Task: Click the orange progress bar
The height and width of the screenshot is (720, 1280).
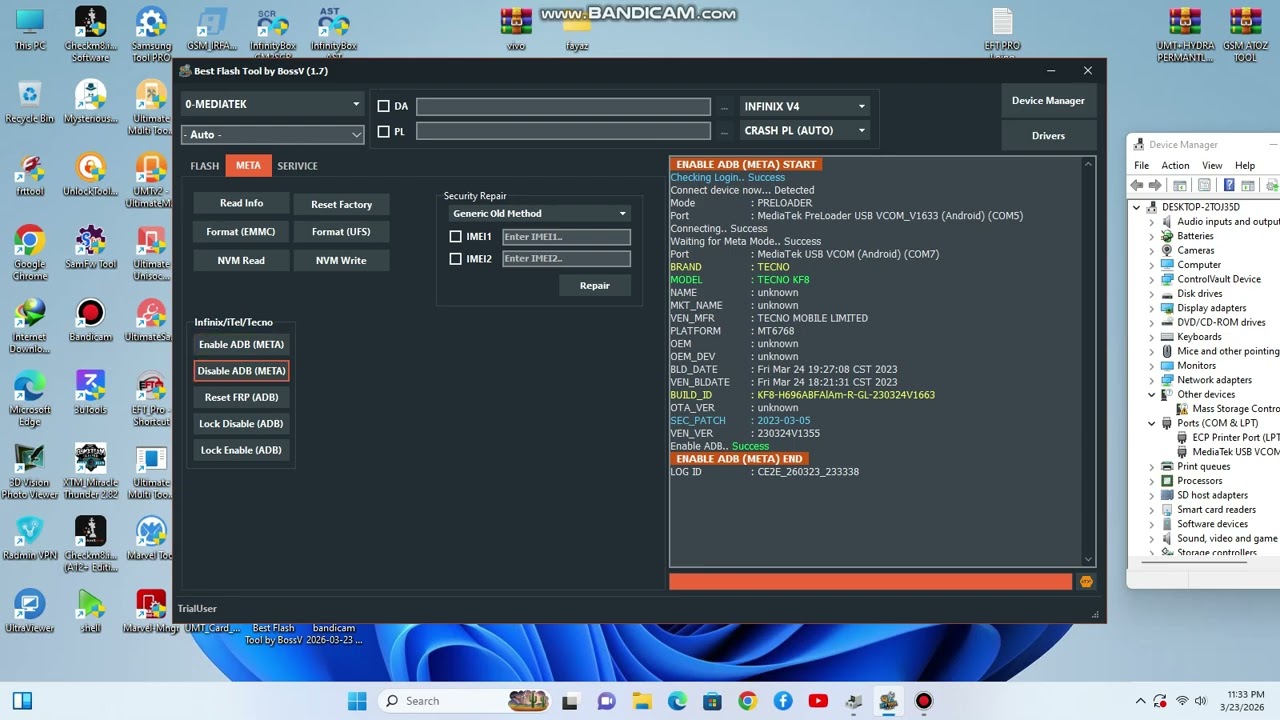Action: pos(870,582)
